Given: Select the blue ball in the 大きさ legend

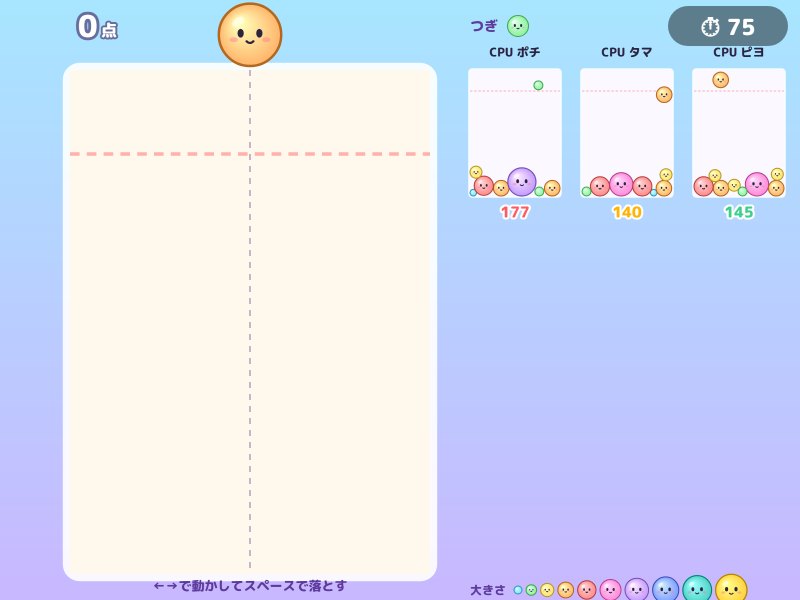Looking at the screenshot, I should pyautogui.click(x=665, y=589).
